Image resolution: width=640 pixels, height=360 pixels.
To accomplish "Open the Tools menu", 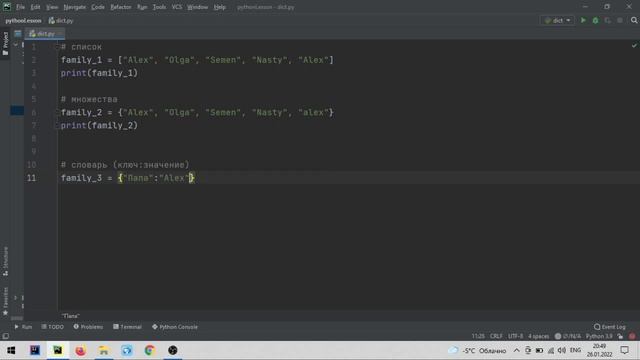I will click(x=159, y=7).
